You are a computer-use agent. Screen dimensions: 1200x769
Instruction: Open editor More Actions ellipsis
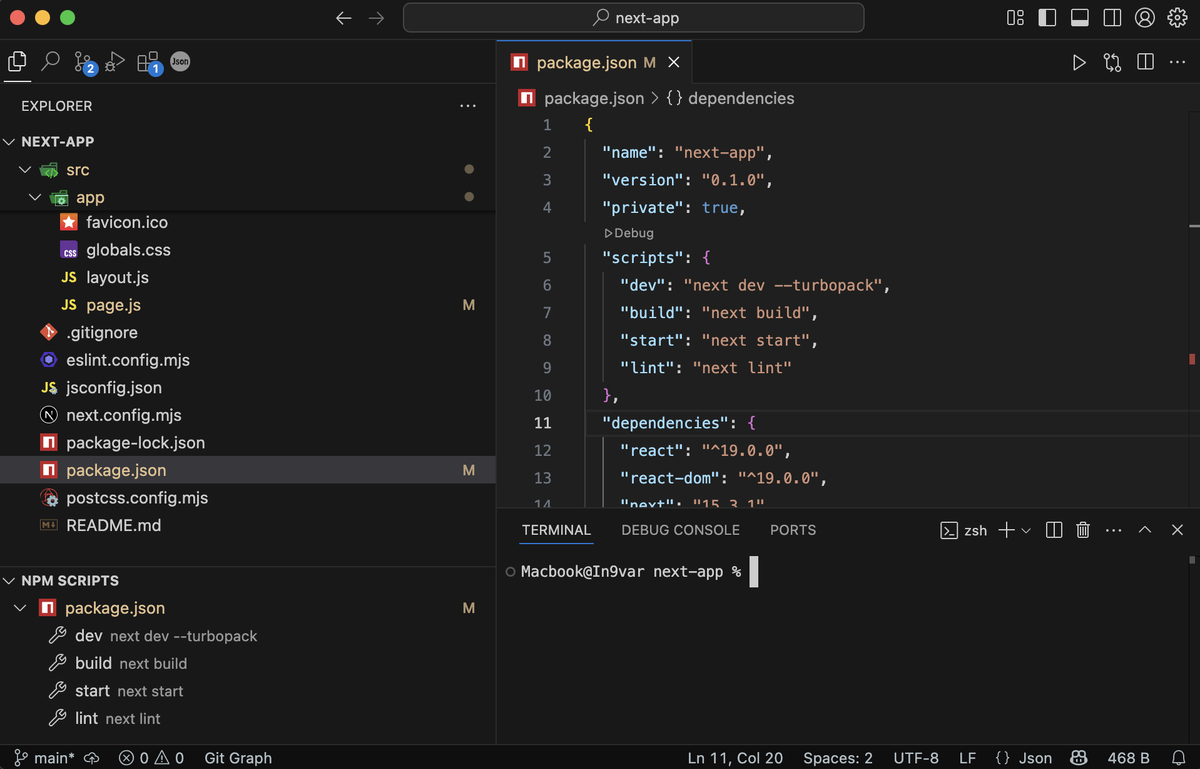coord(1178,63)
